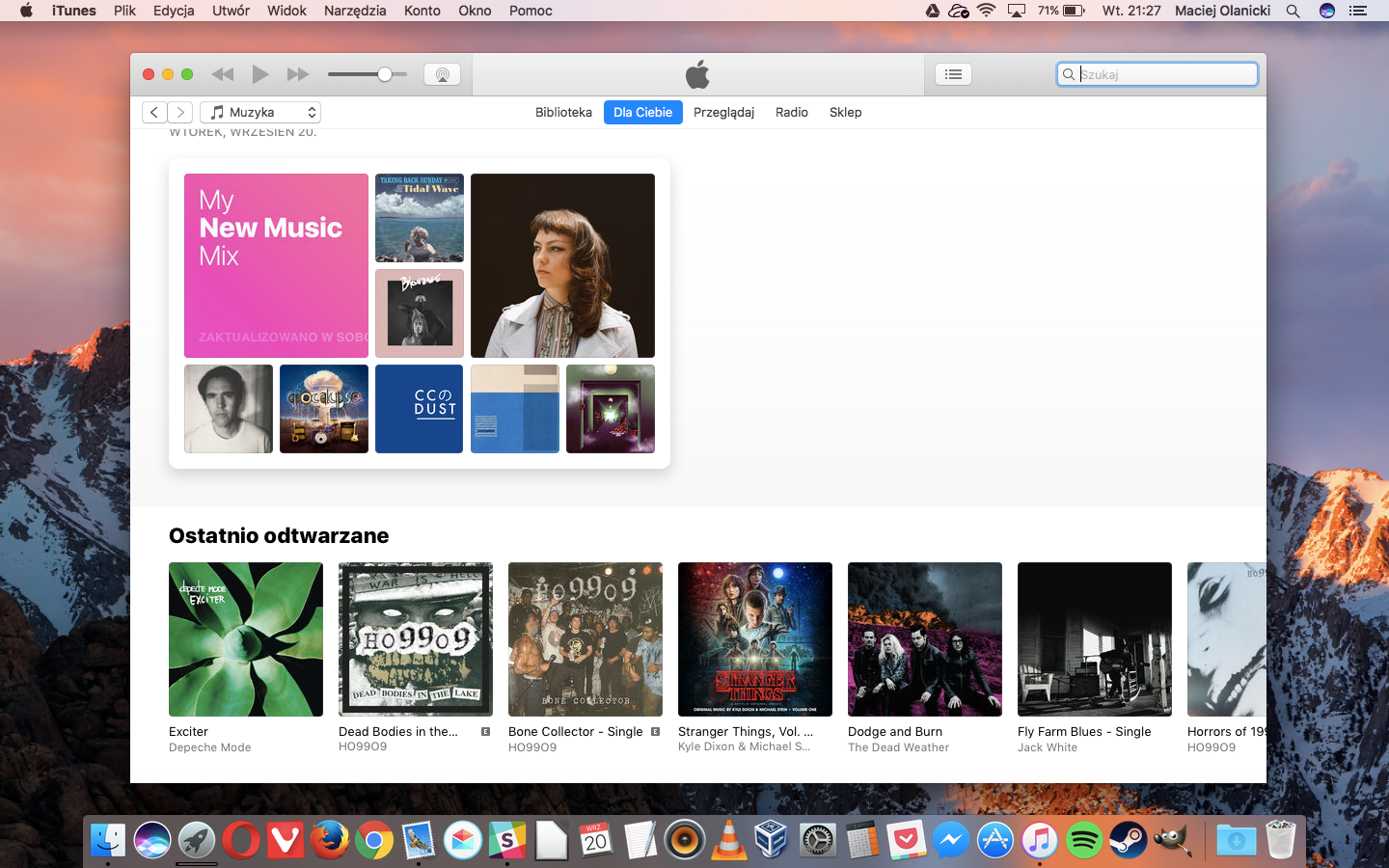The height and width of the screenshot is (868, 1389).
Task: Open Messenger from the Dock
Action: [x=951, y=841]
